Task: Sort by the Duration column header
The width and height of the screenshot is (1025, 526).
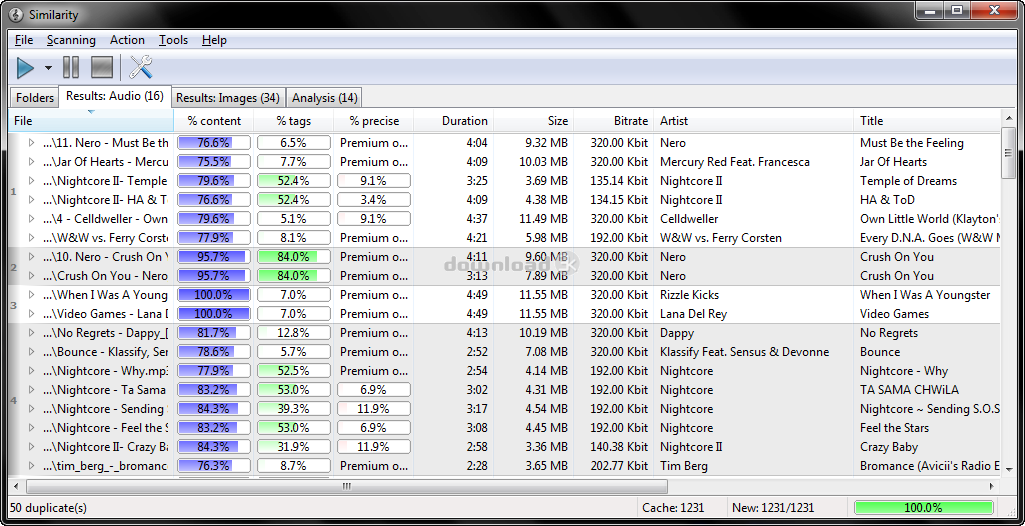Action: [x=454, y=121]
